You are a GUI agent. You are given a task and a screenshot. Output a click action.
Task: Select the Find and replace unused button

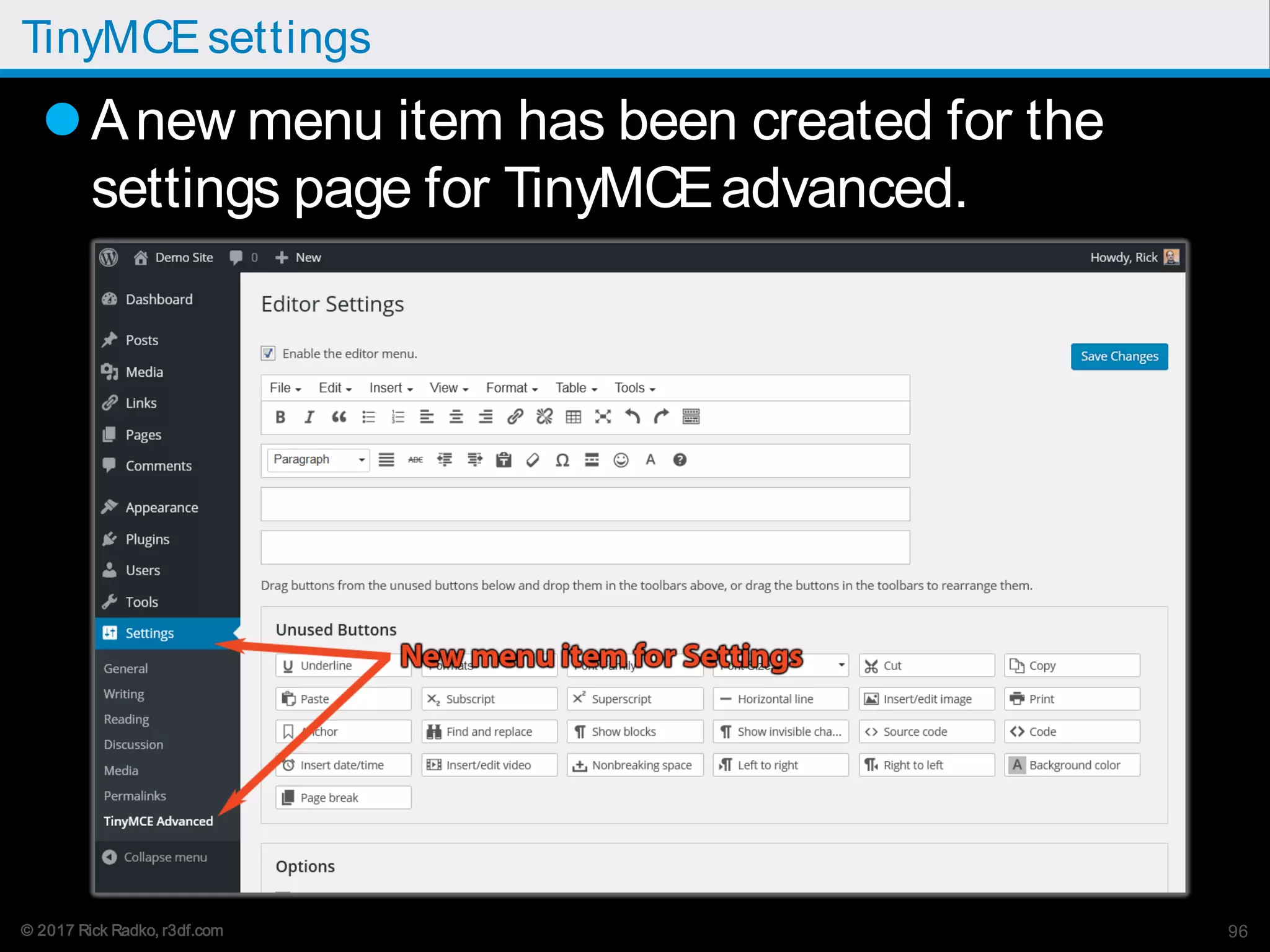(489, 732)
